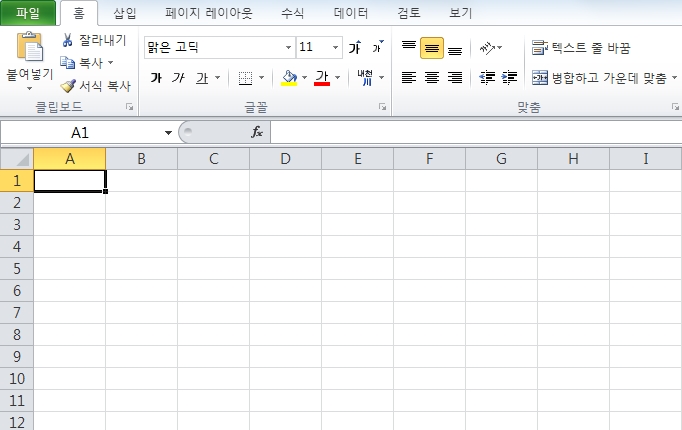Toggle 텍스트 줄 바꿈 wrap text
682x430 pixels.
tap(581, 47)
